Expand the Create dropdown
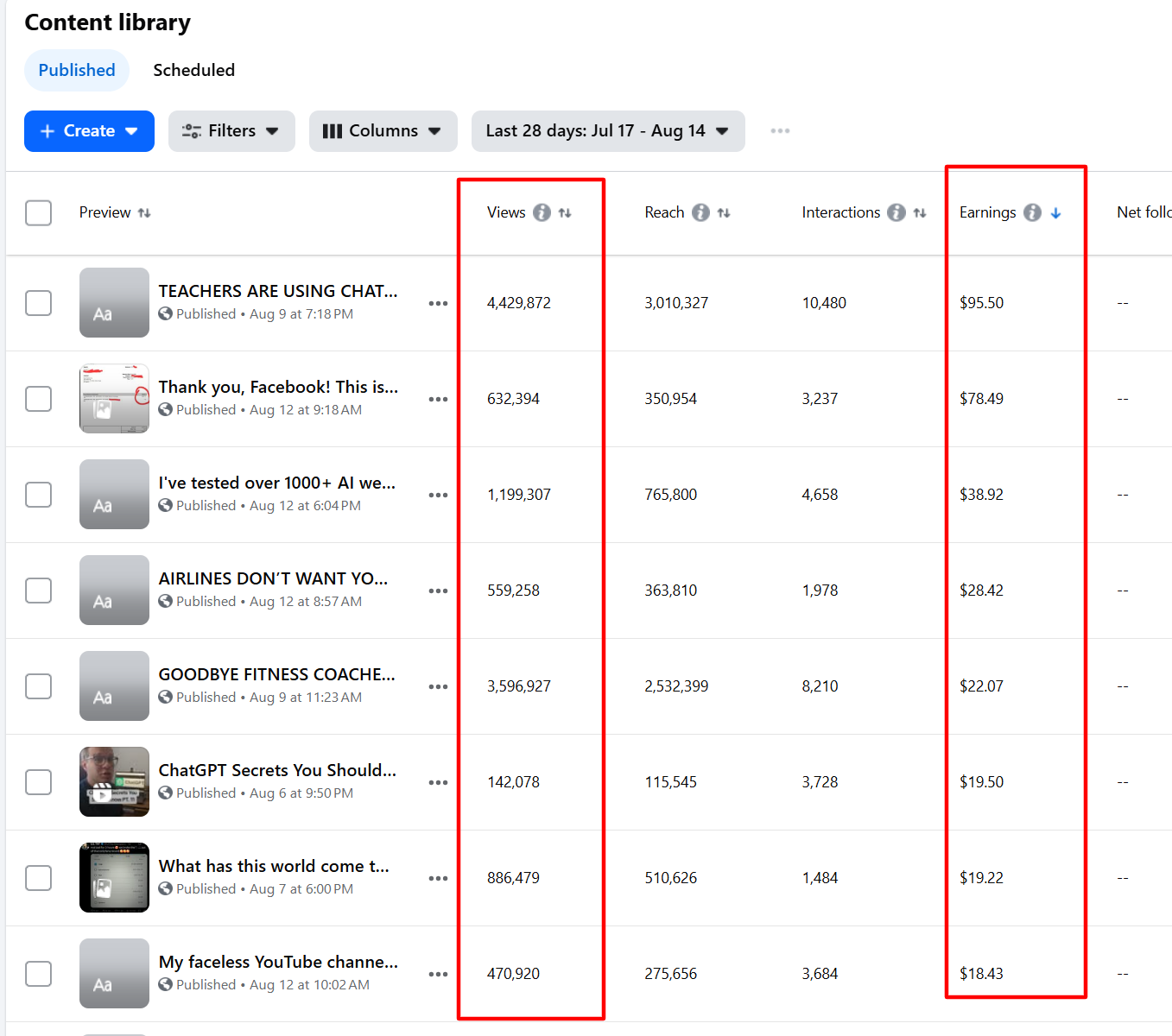1172x1036 pixels. tap(89, 131)
